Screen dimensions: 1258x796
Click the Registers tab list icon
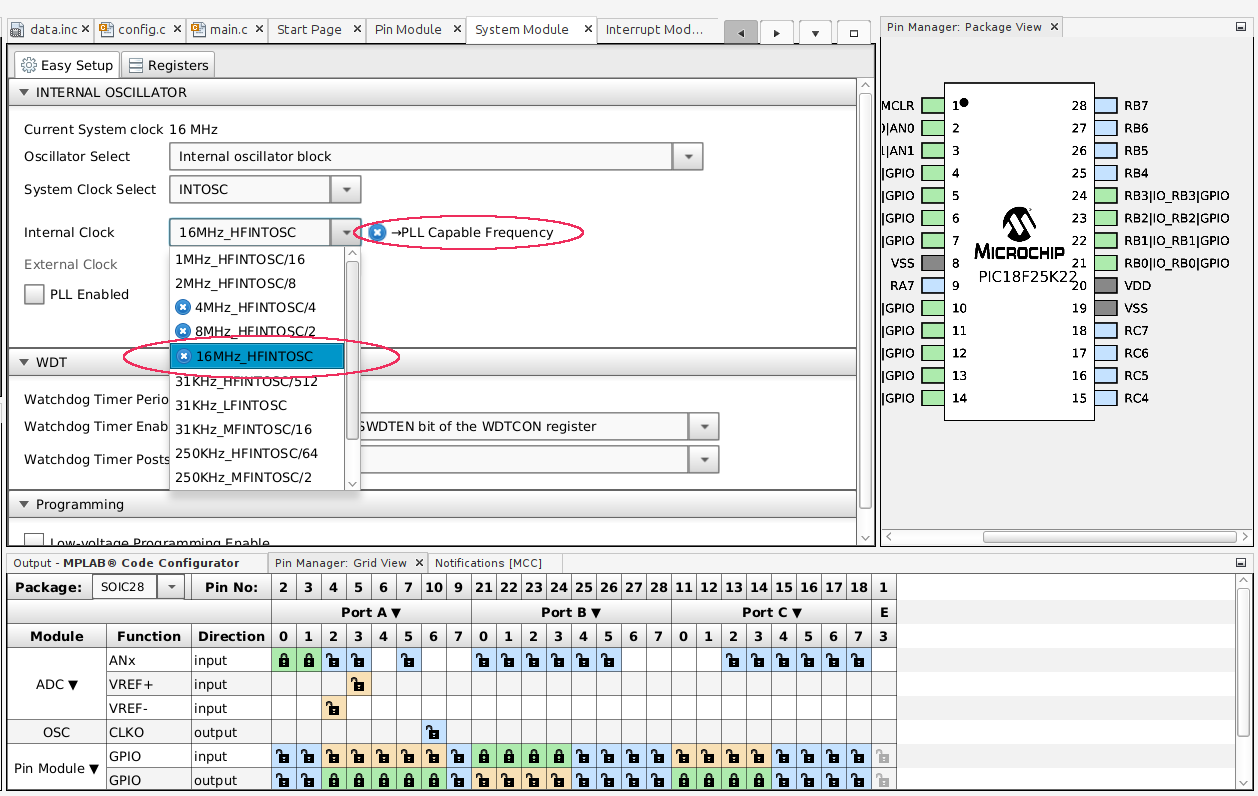(x=135, y=65)
